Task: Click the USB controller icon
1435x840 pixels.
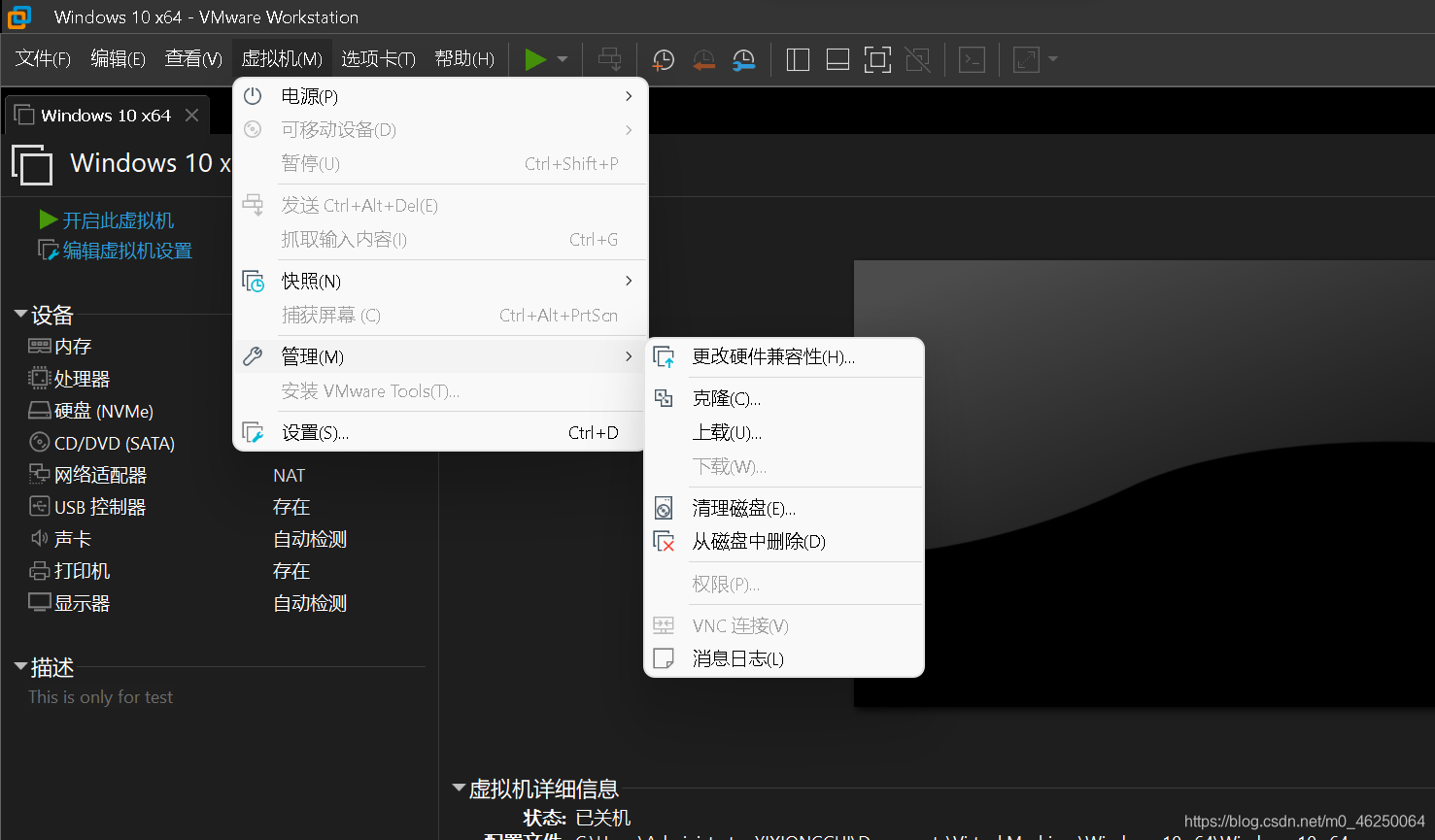Action: [39, 506]
